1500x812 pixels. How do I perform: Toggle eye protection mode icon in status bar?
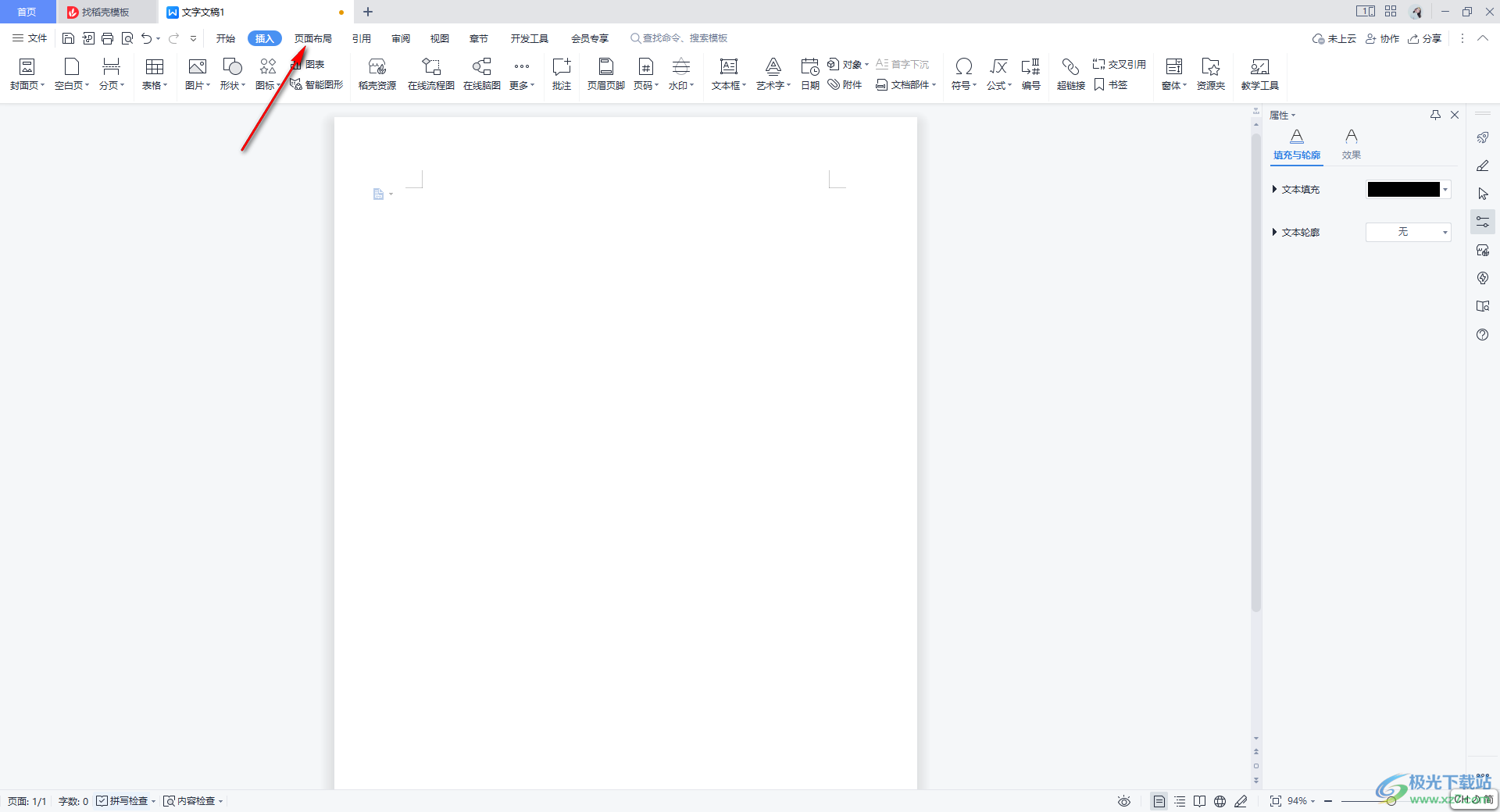(1124, 801)
